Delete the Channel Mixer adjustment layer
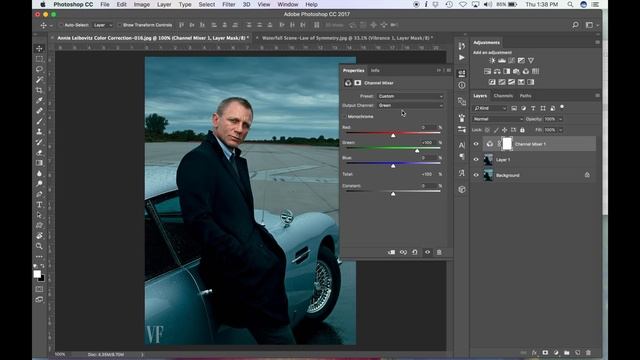Screen dimensions: 640x360 tap(439, 252)
